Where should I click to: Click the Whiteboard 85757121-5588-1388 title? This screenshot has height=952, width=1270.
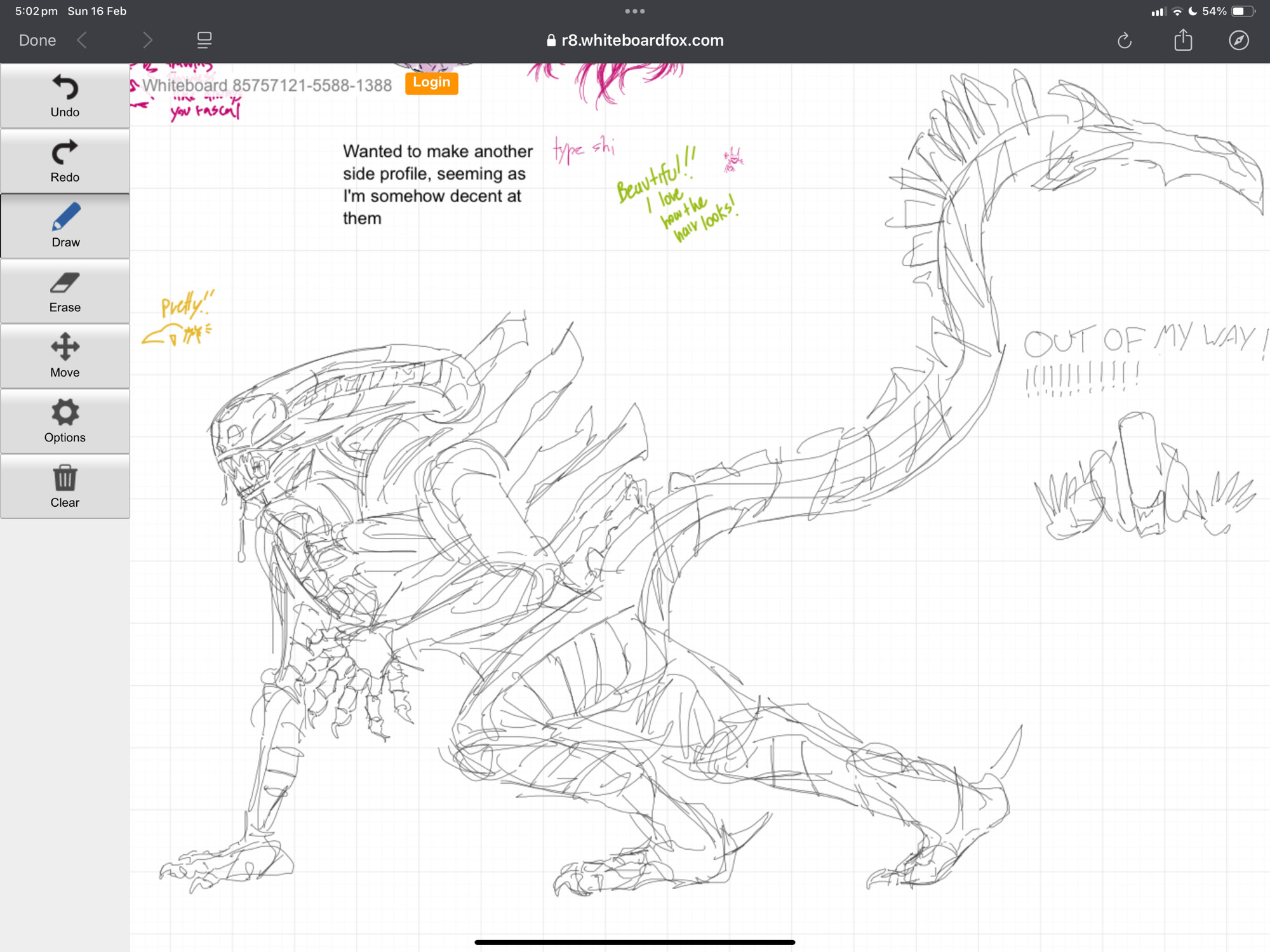267,85
